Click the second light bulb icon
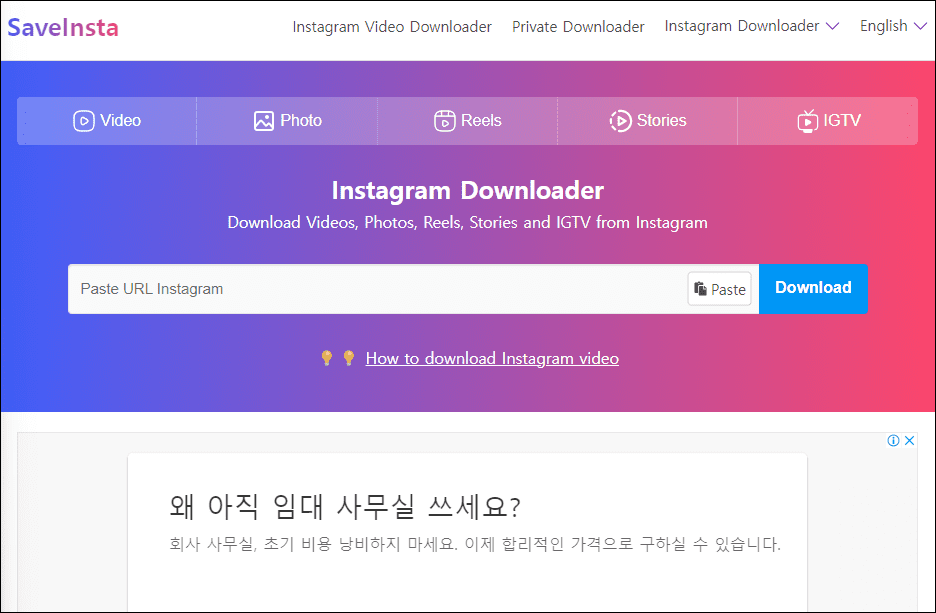This screenshot has width=936, height=613. [349, 358]
